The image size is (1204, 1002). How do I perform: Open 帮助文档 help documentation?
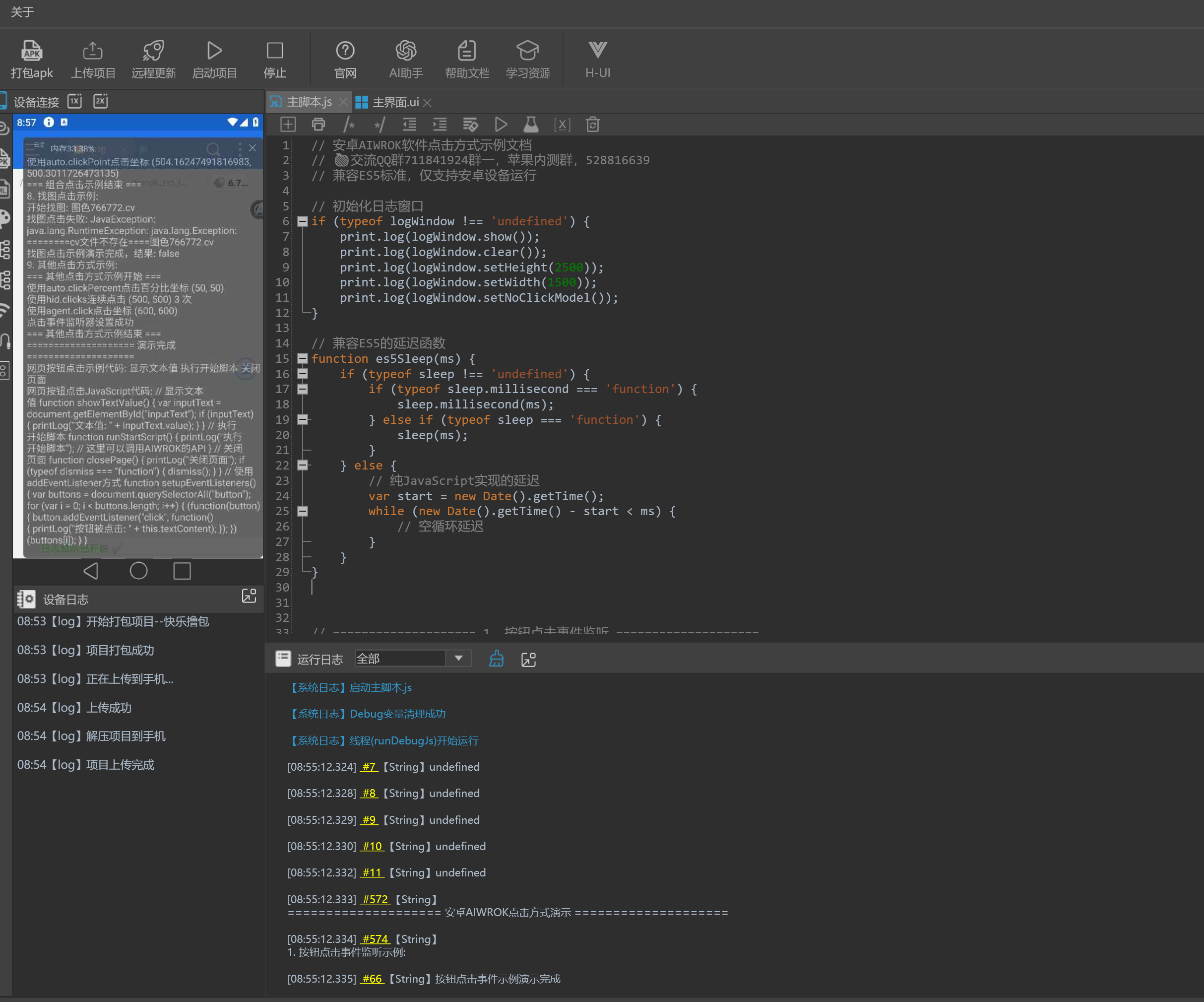point(467,51)
